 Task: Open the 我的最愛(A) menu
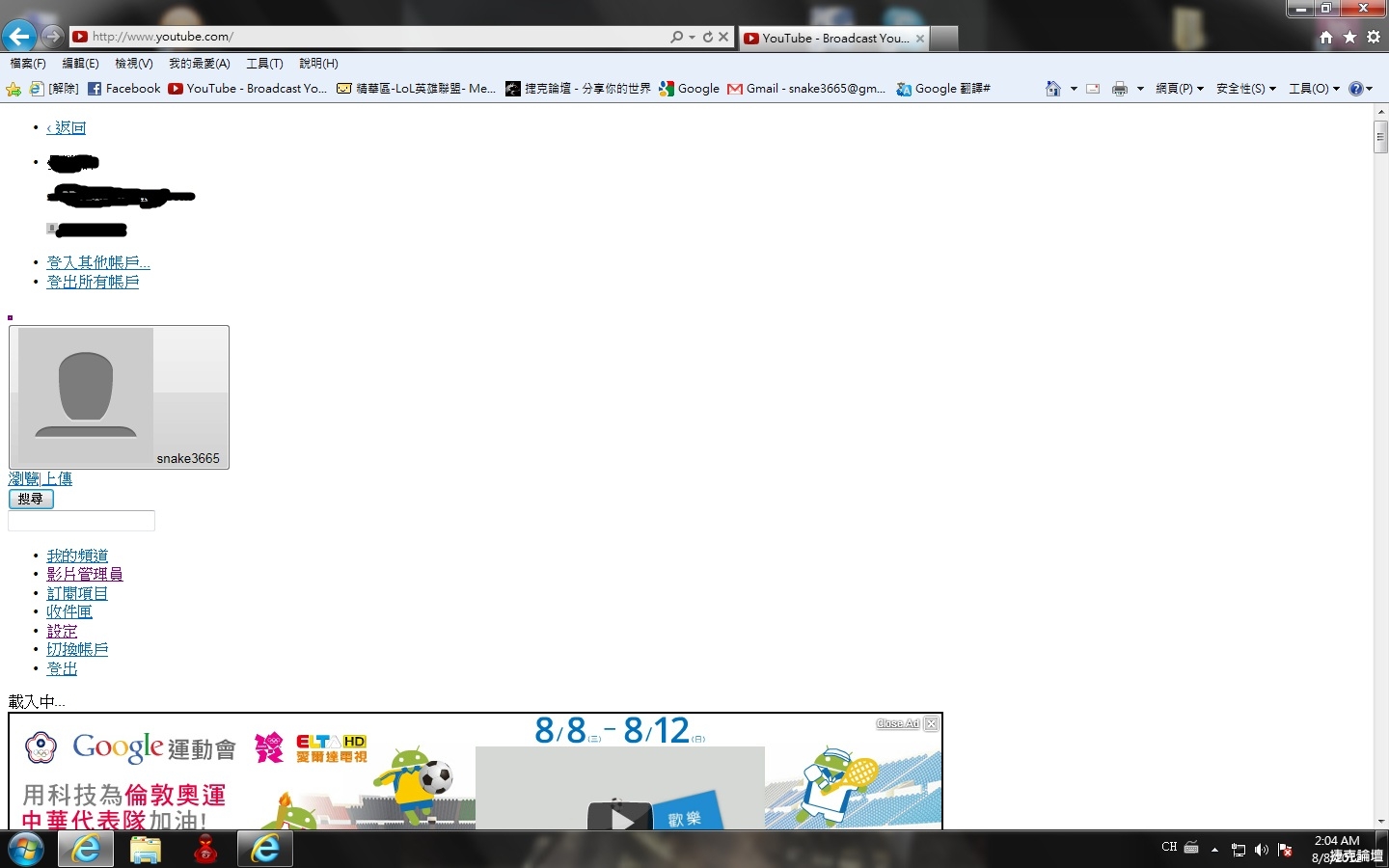pos(199,64)
